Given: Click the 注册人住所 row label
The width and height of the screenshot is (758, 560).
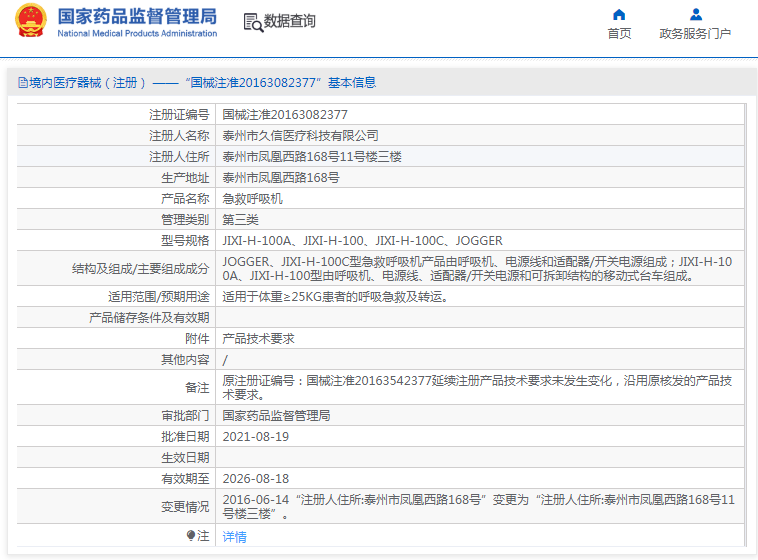Looking at the screenshot, I should [179, 157].
